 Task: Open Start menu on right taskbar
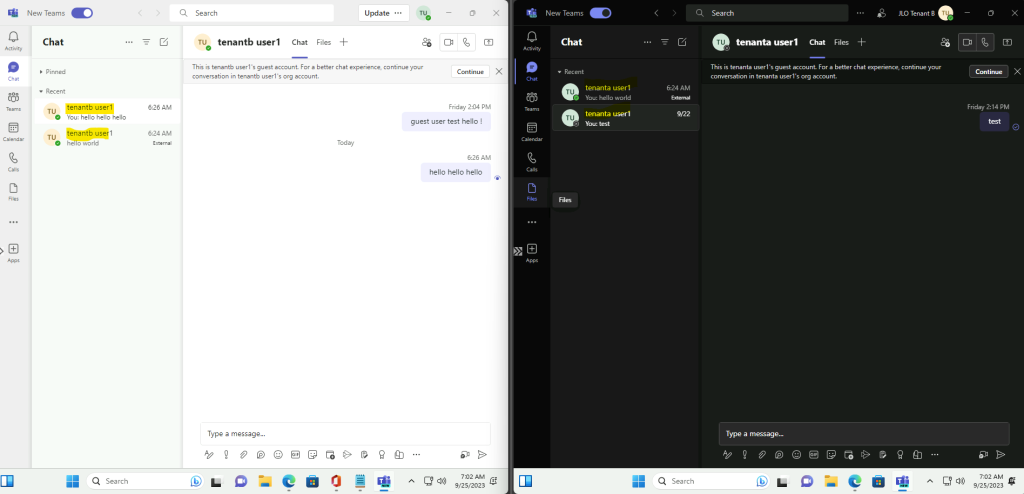coord(638,481)
